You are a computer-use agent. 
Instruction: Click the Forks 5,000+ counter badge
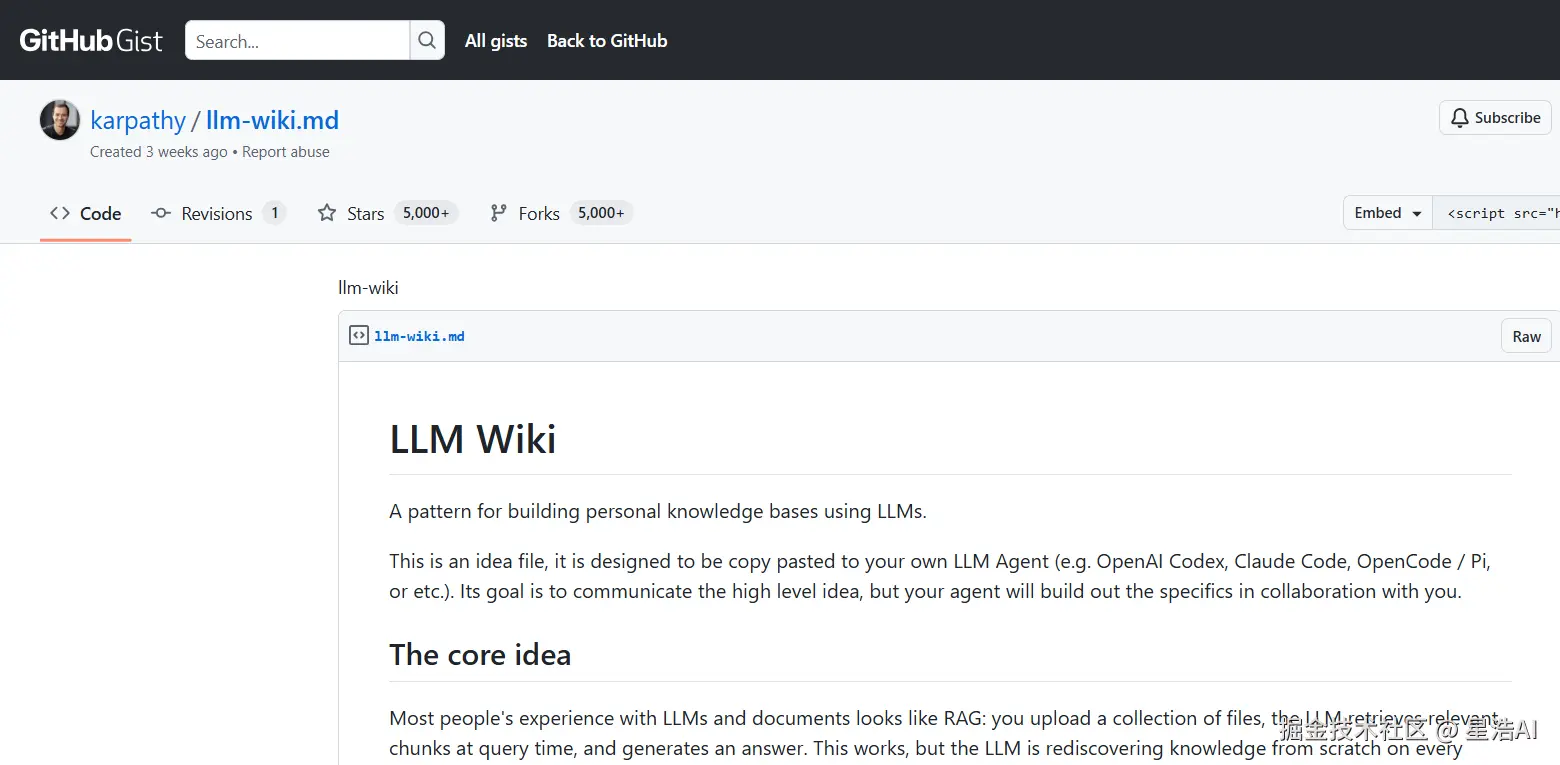(601, 213)
